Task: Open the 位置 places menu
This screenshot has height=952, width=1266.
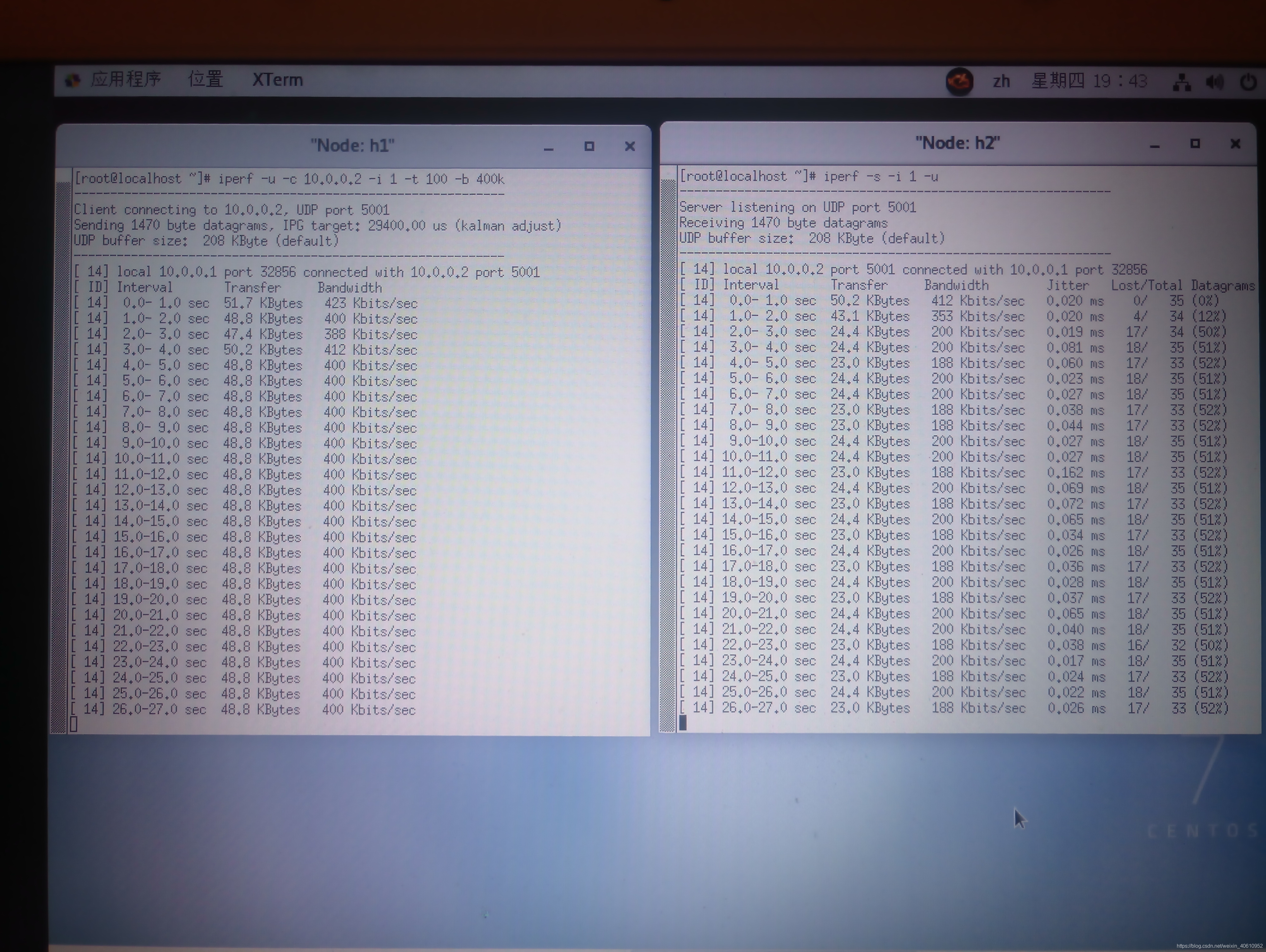Action: click(x=205, y=79)
